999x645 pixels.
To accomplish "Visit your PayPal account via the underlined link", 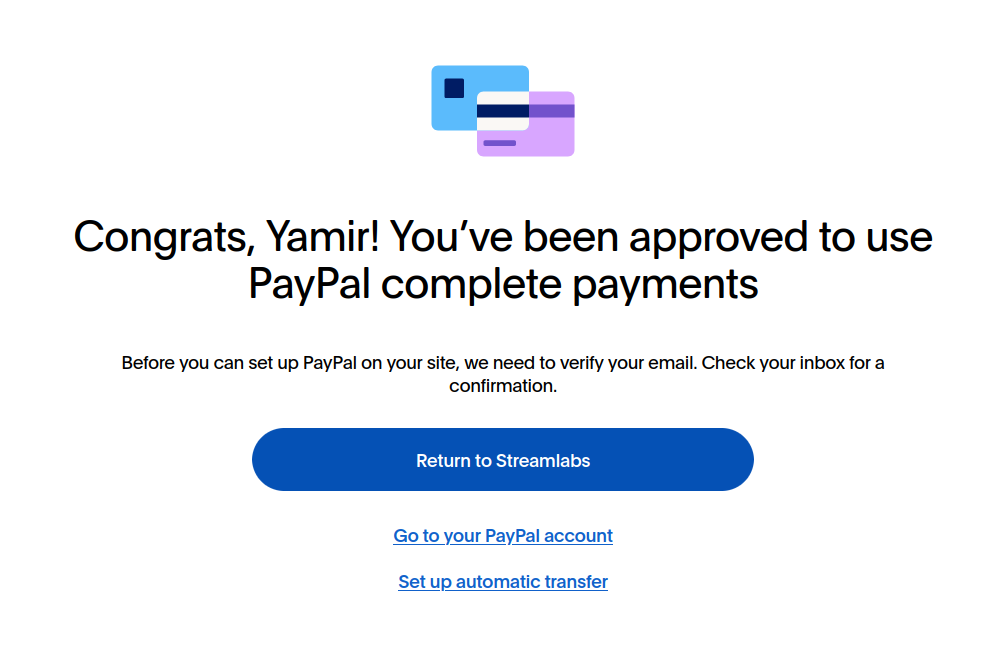I will pos(502,535).
